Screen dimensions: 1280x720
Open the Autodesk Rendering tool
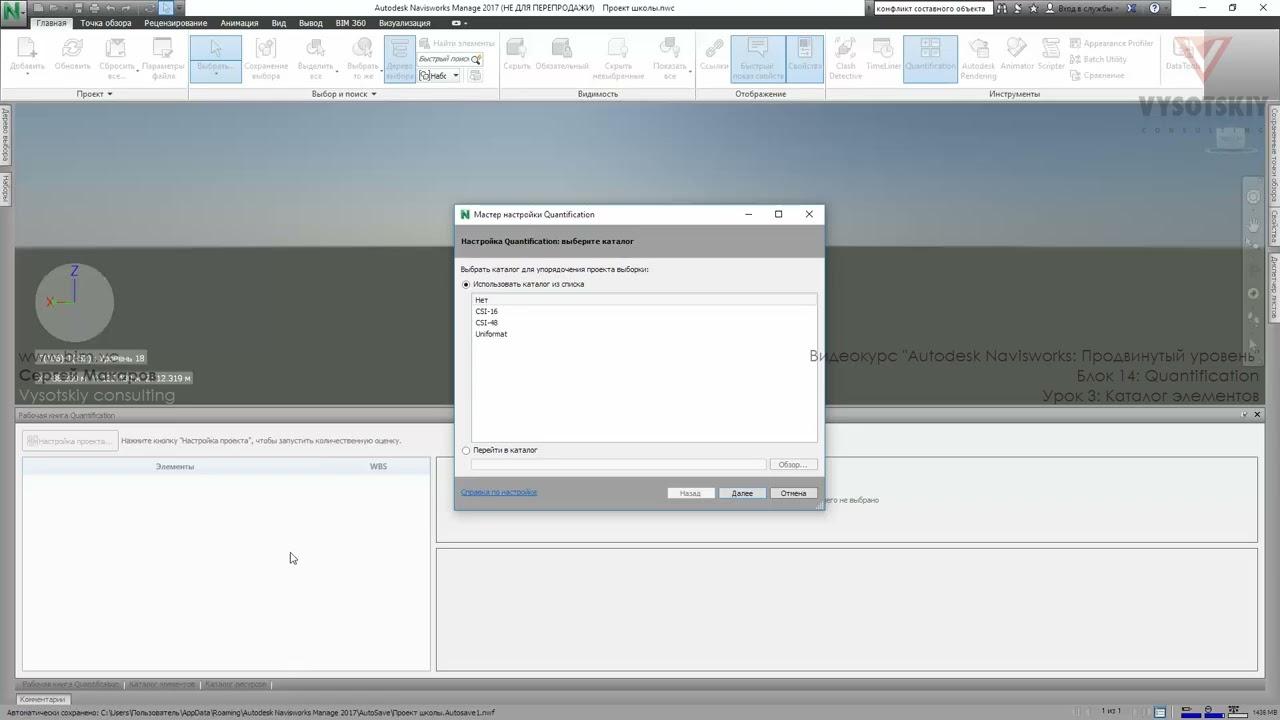[x=978, y=57]
